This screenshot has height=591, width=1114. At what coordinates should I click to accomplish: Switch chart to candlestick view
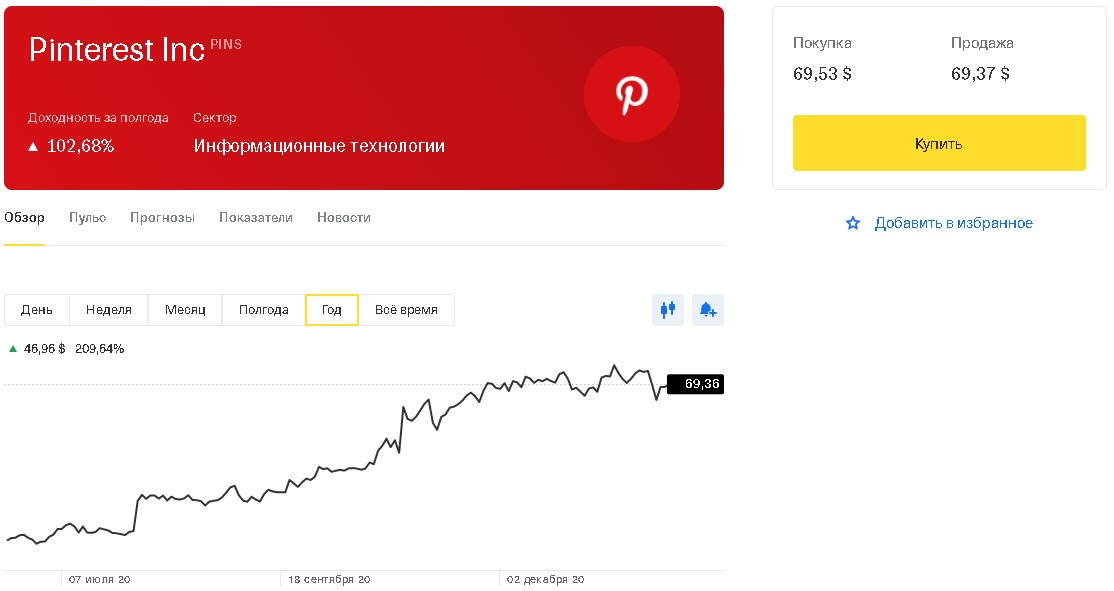coord(667,310)
